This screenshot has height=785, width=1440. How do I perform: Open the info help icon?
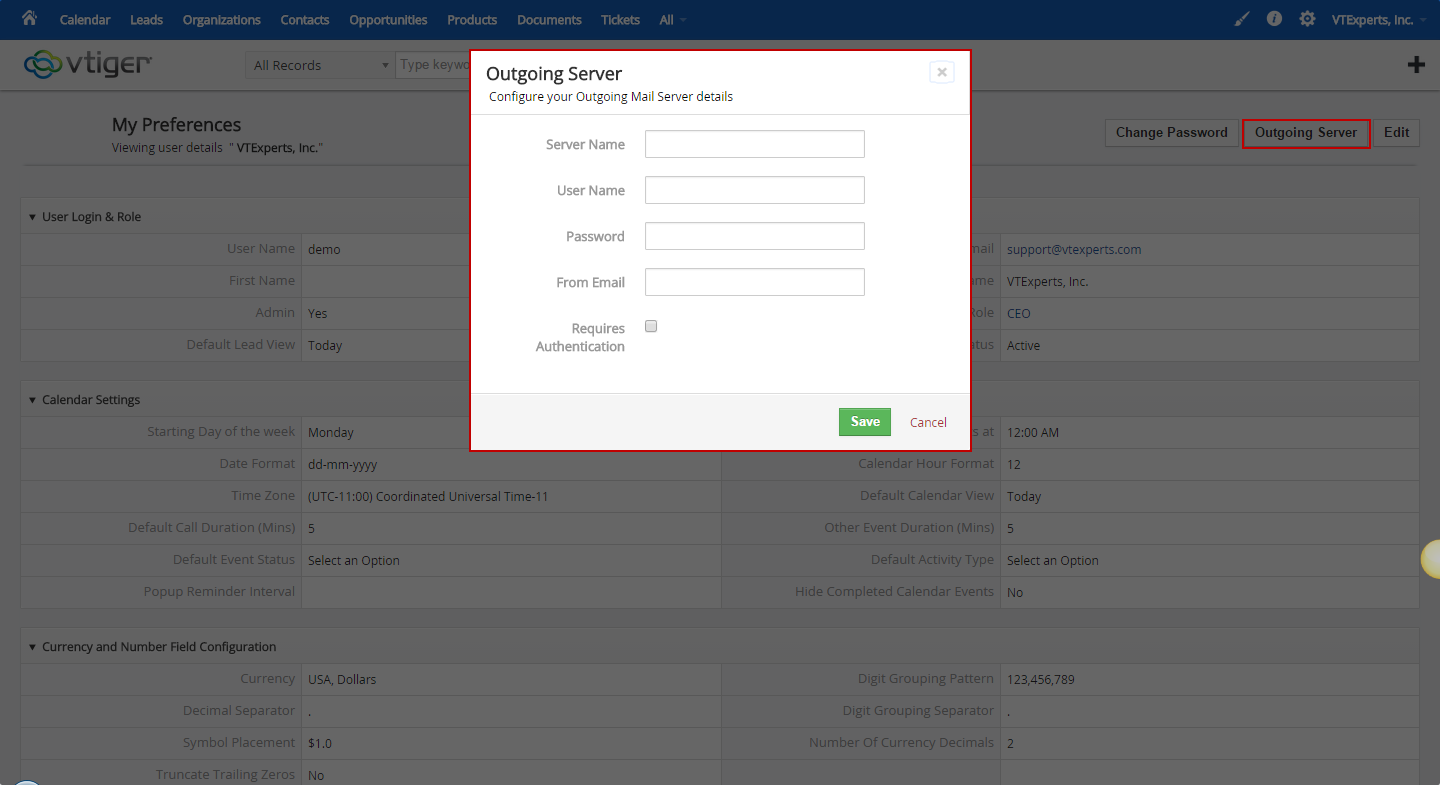pyautogui.click(x=1274, y=19)
